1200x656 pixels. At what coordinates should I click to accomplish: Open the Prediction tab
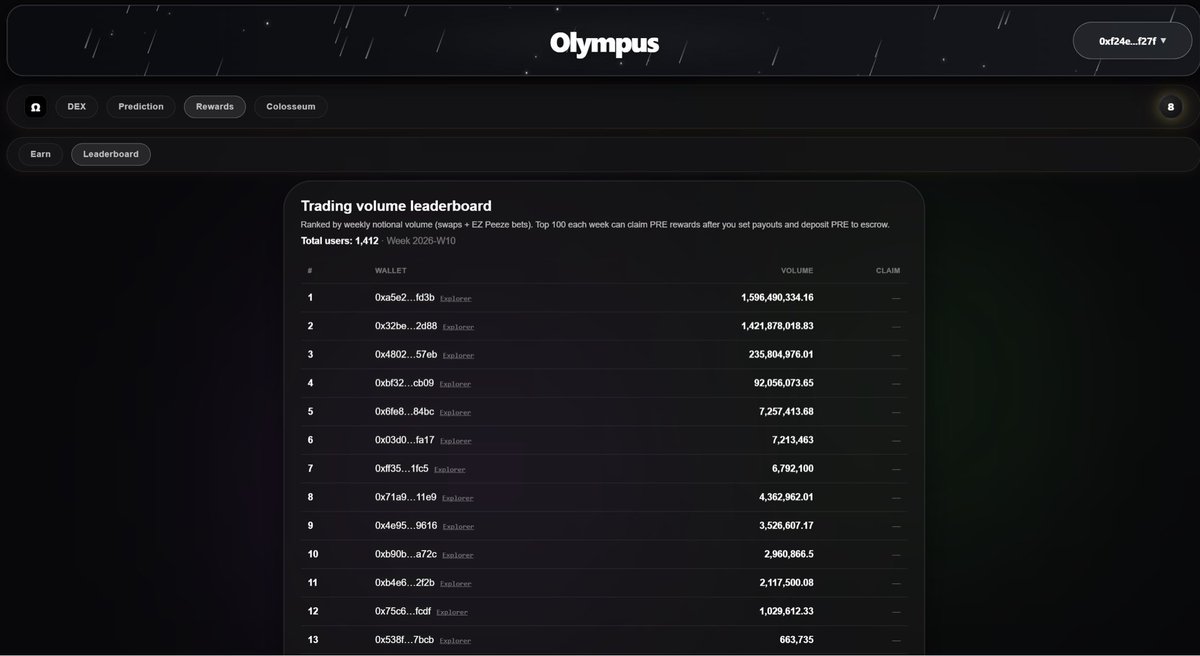point(141,106)
